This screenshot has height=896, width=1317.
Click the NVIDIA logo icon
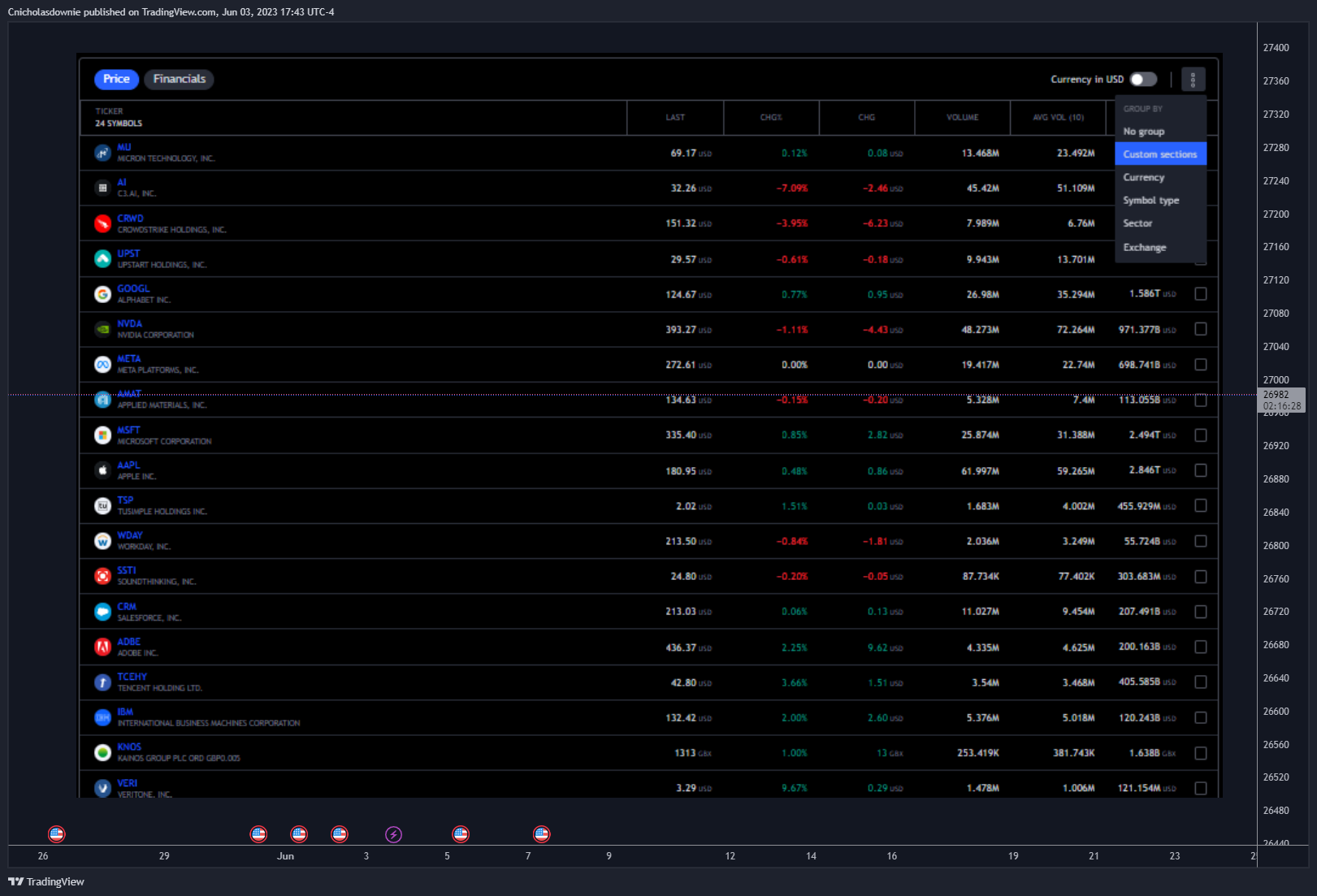(102, 329)
